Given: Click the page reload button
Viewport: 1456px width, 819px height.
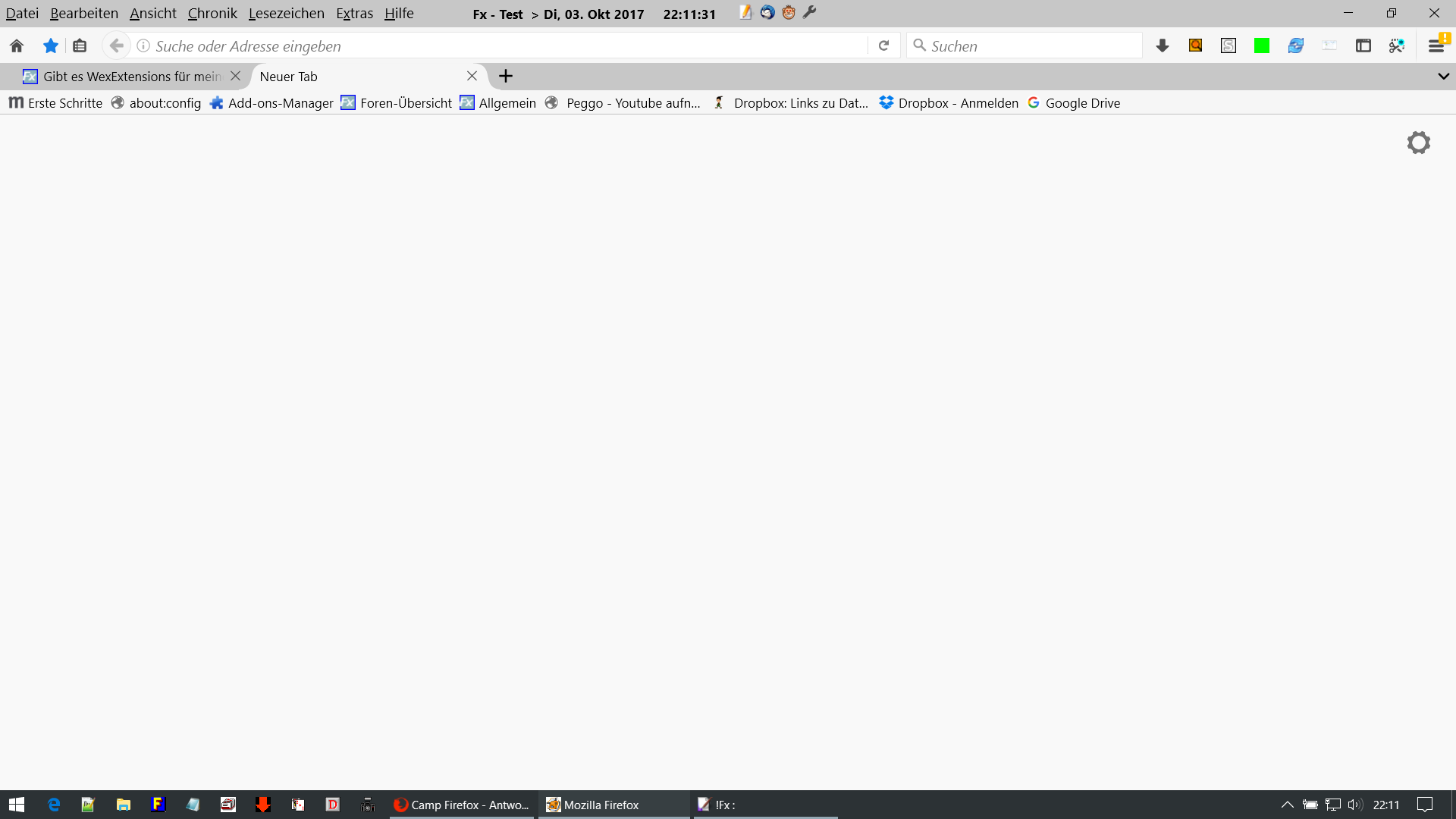Looking at the screenshot, I should click(x=883, y=46).
